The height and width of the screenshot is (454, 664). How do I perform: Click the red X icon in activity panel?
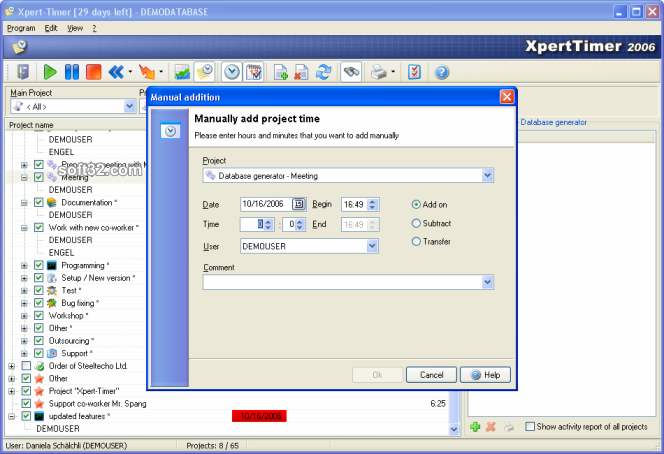pyautogui.click(x=491, y=426)
